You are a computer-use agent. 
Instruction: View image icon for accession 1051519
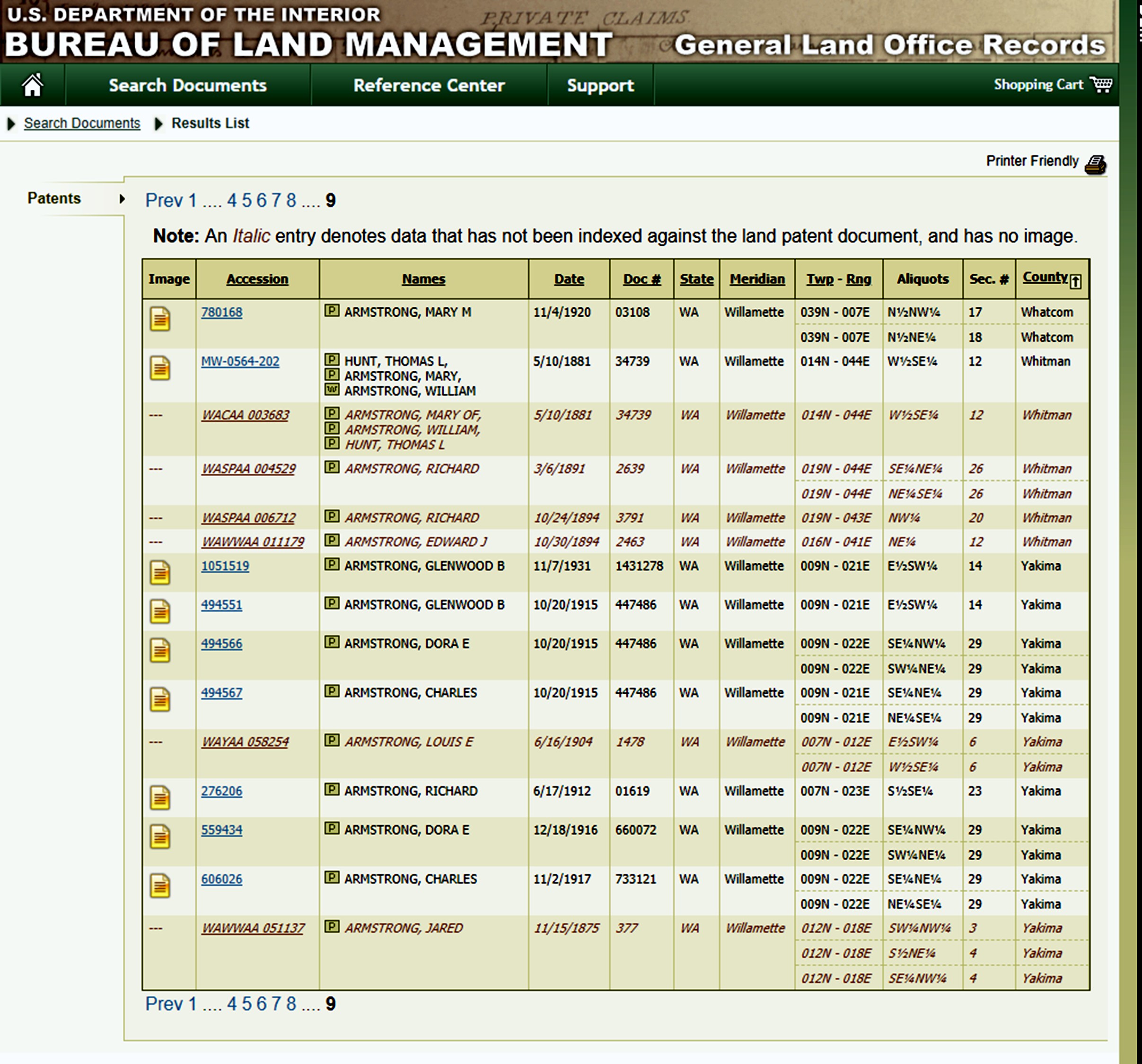coord(160,573)
